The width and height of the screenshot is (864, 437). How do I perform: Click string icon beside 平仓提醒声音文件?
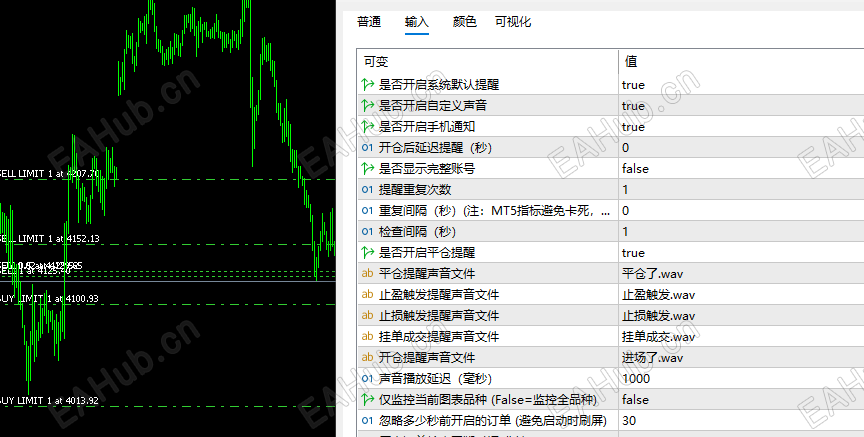click(368, 274)
